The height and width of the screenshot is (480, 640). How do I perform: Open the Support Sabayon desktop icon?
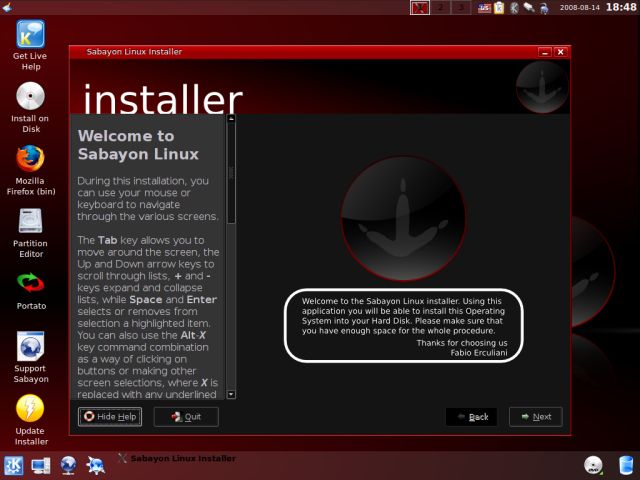(31, 358)
